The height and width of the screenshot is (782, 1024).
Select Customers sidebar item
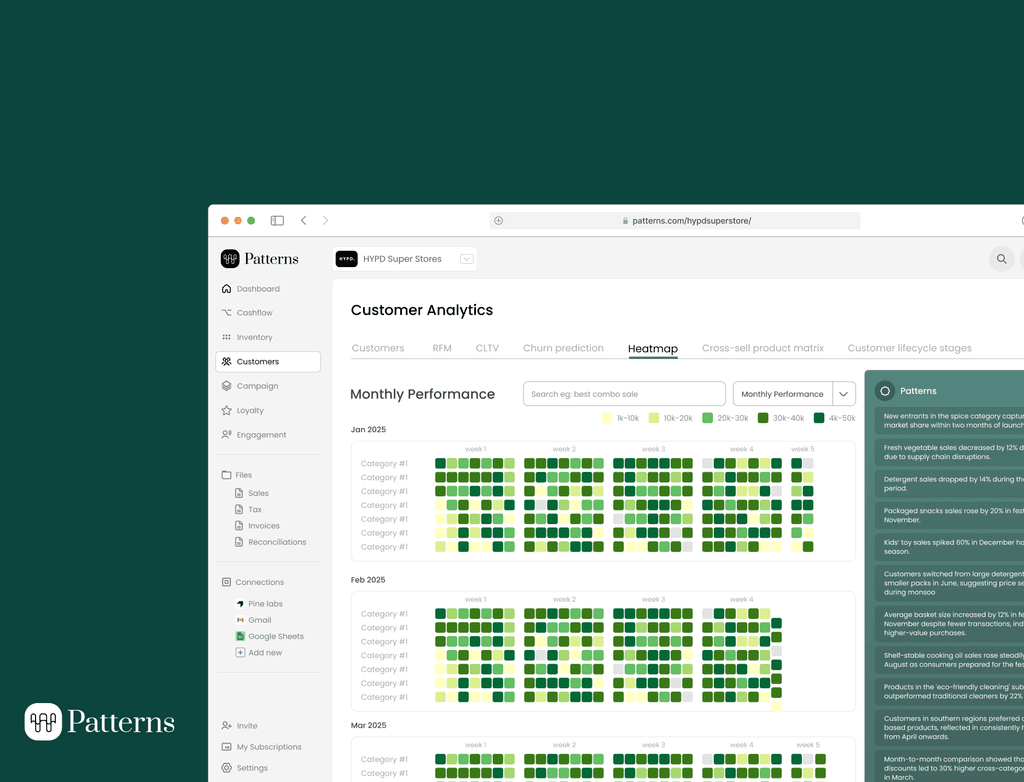(268, 362)
